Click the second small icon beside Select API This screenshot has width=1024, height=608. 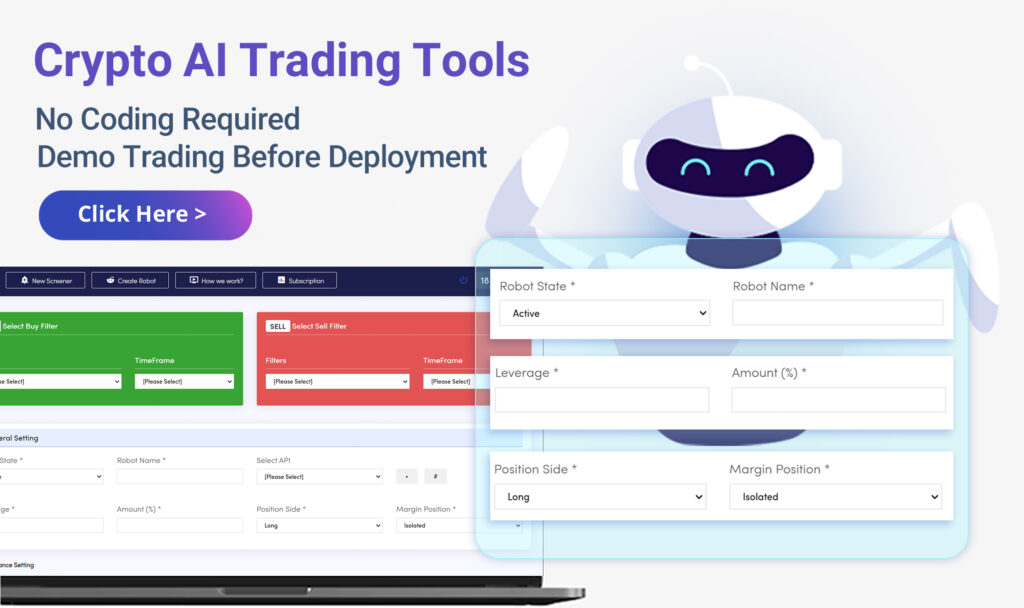click(x=435, y=476)
